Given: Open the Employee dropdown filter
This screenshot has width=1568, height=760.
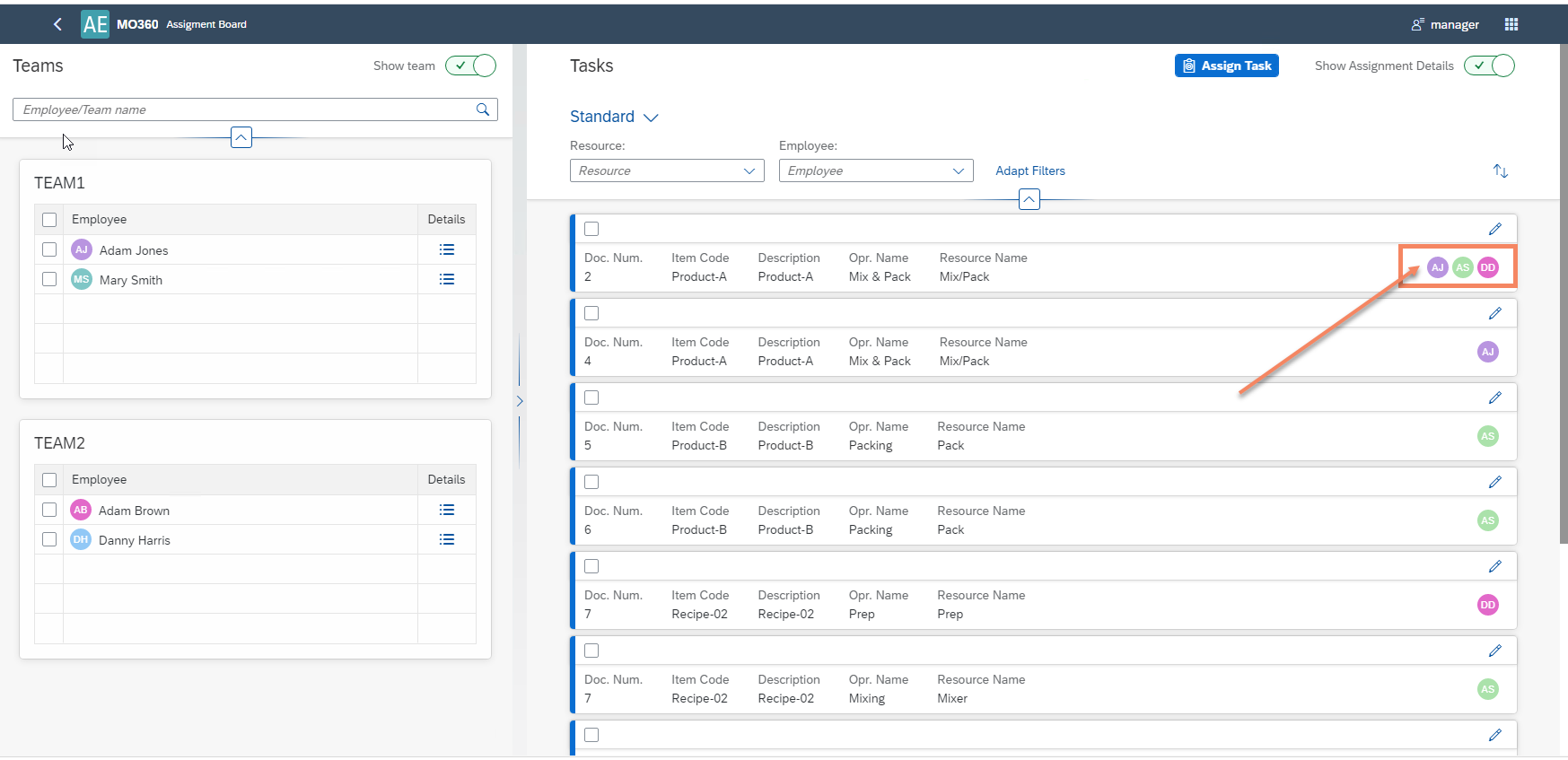Looking at the screenshot, I should (x=875, y=170).
